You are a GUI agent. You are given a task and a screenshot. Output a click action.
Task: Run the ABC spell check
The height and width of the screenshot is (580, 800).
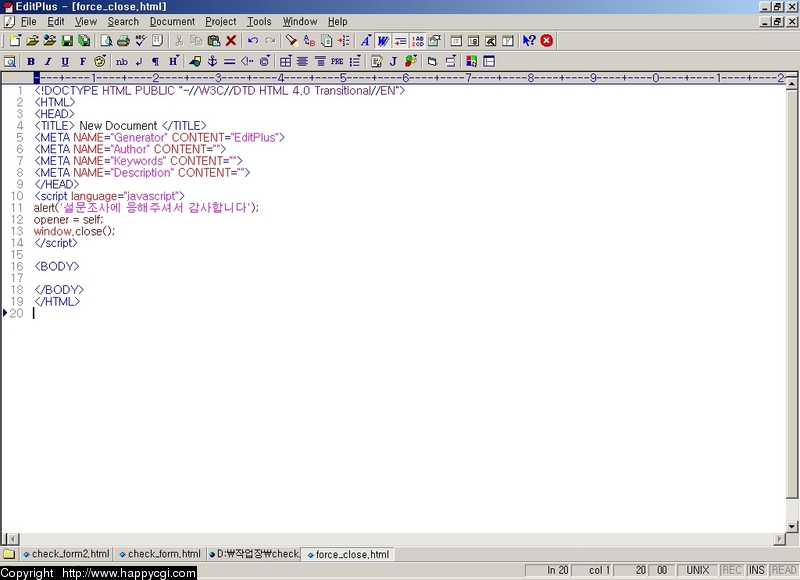pyautogui.click(x=141, y=41)
